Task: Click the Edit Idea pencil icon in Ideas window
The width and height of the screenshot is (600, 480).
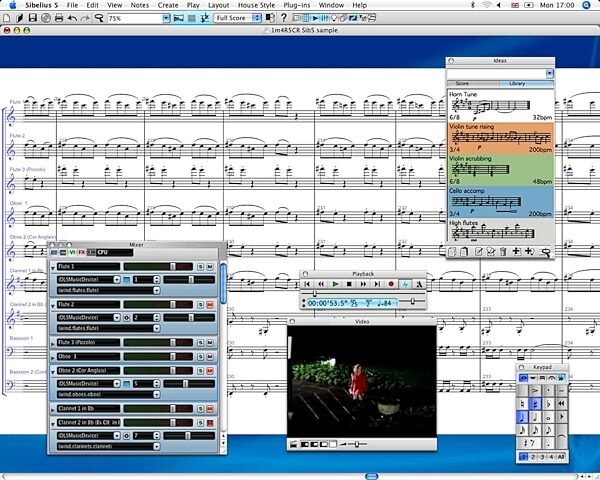Action: click(x=478, y=251)
